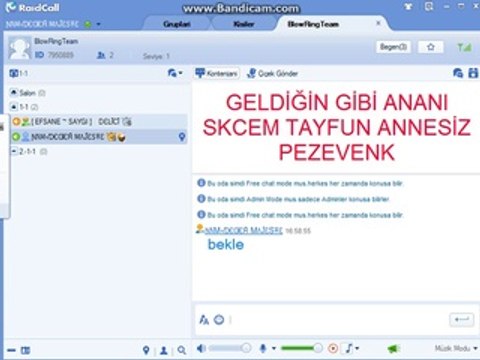Click the members count icon

(101, 55)
